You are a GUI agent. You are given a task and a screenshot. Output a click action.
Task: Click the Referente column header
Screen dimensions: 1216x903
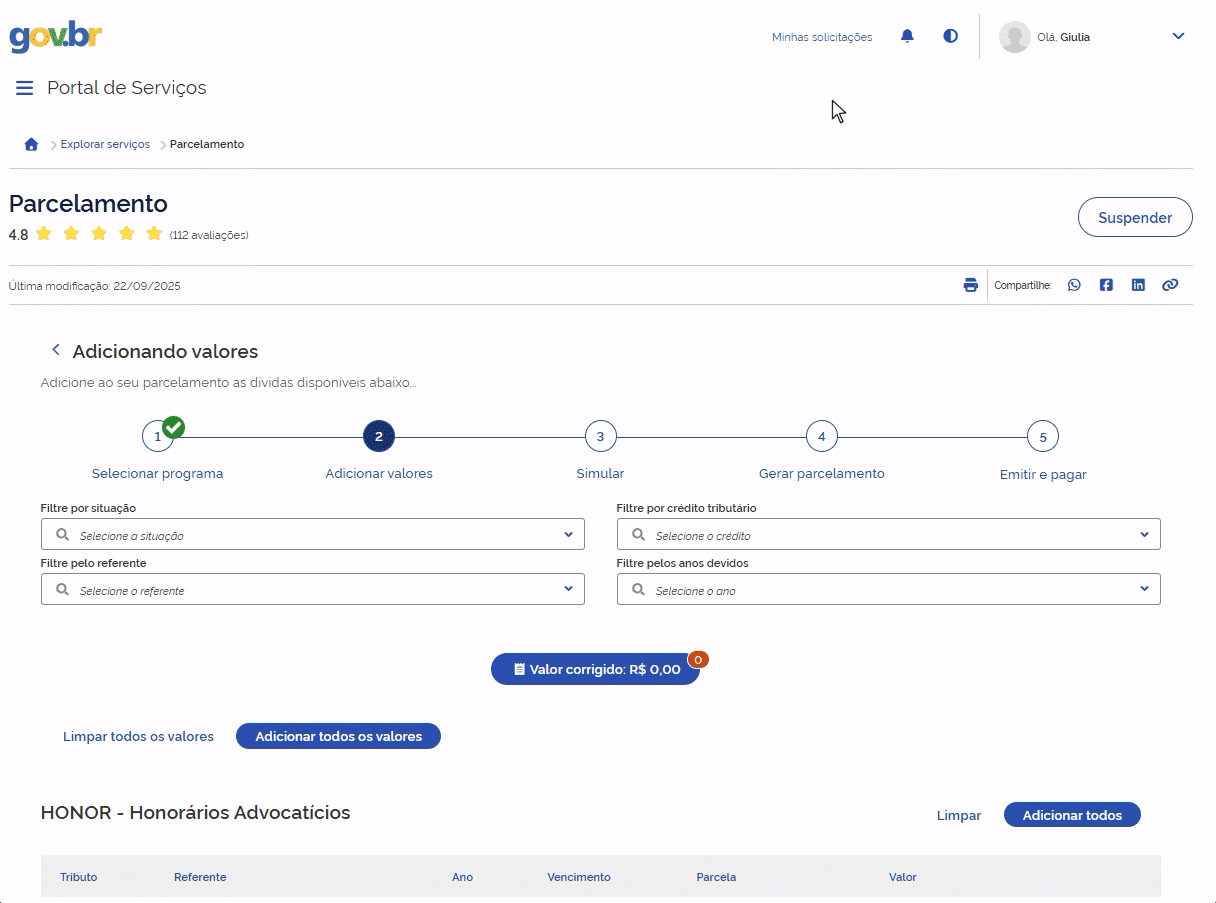click(200, 877)
